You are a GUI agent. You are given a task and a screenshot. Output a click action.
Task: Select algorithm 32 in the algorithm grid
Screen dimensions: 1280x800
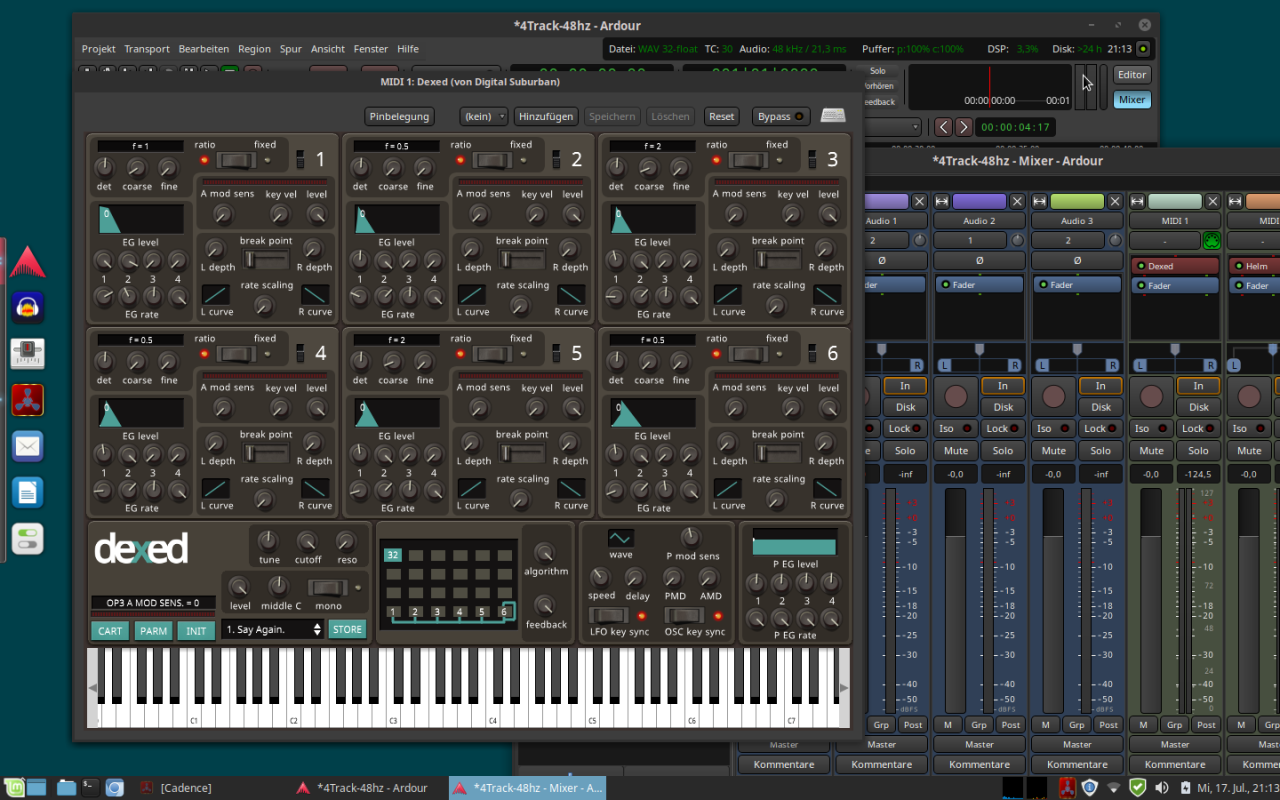tap(392, 555)
